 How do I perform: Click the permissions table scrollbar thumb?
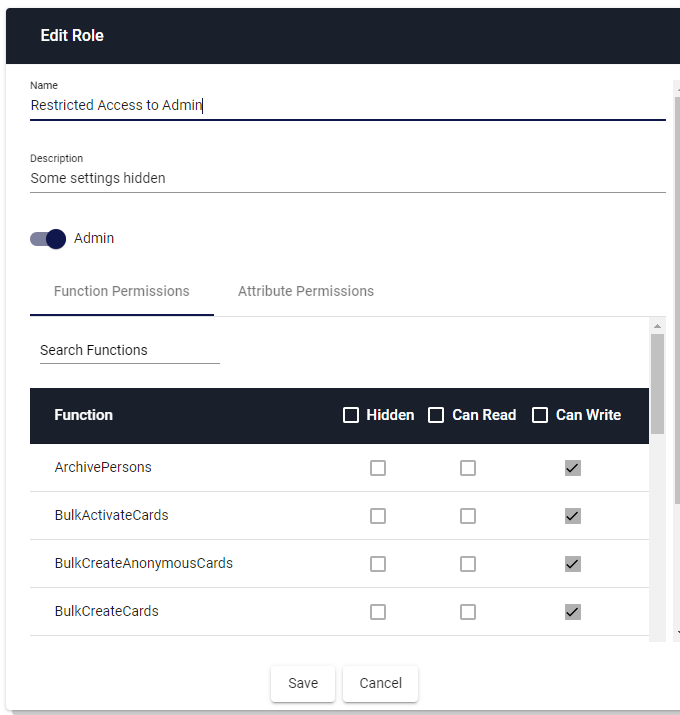pyautogui.click(x=657, y=384)
